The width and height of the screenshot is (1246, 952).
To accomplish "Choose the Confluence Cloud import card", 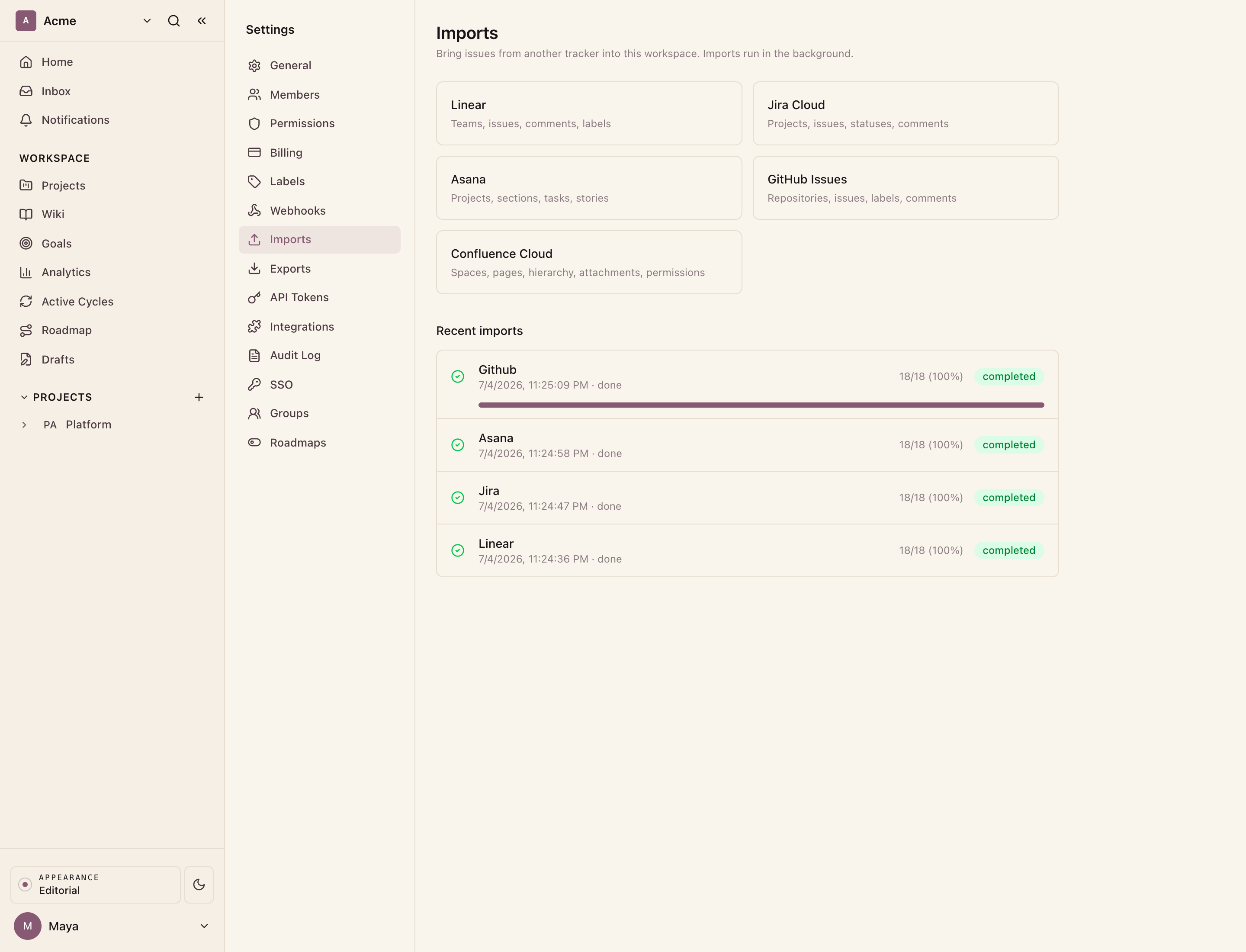I will [589, 262].
